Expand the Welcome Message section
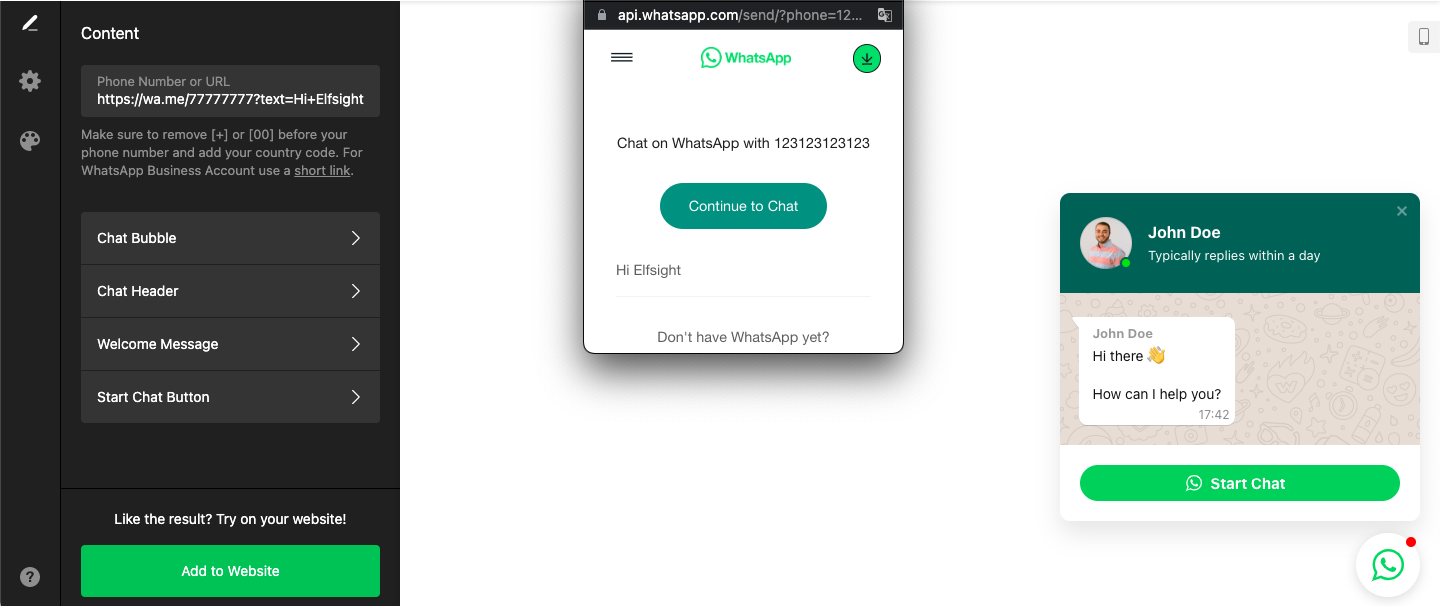The width and height of the screenshot is (1440, 606). (x=230, y=344)
